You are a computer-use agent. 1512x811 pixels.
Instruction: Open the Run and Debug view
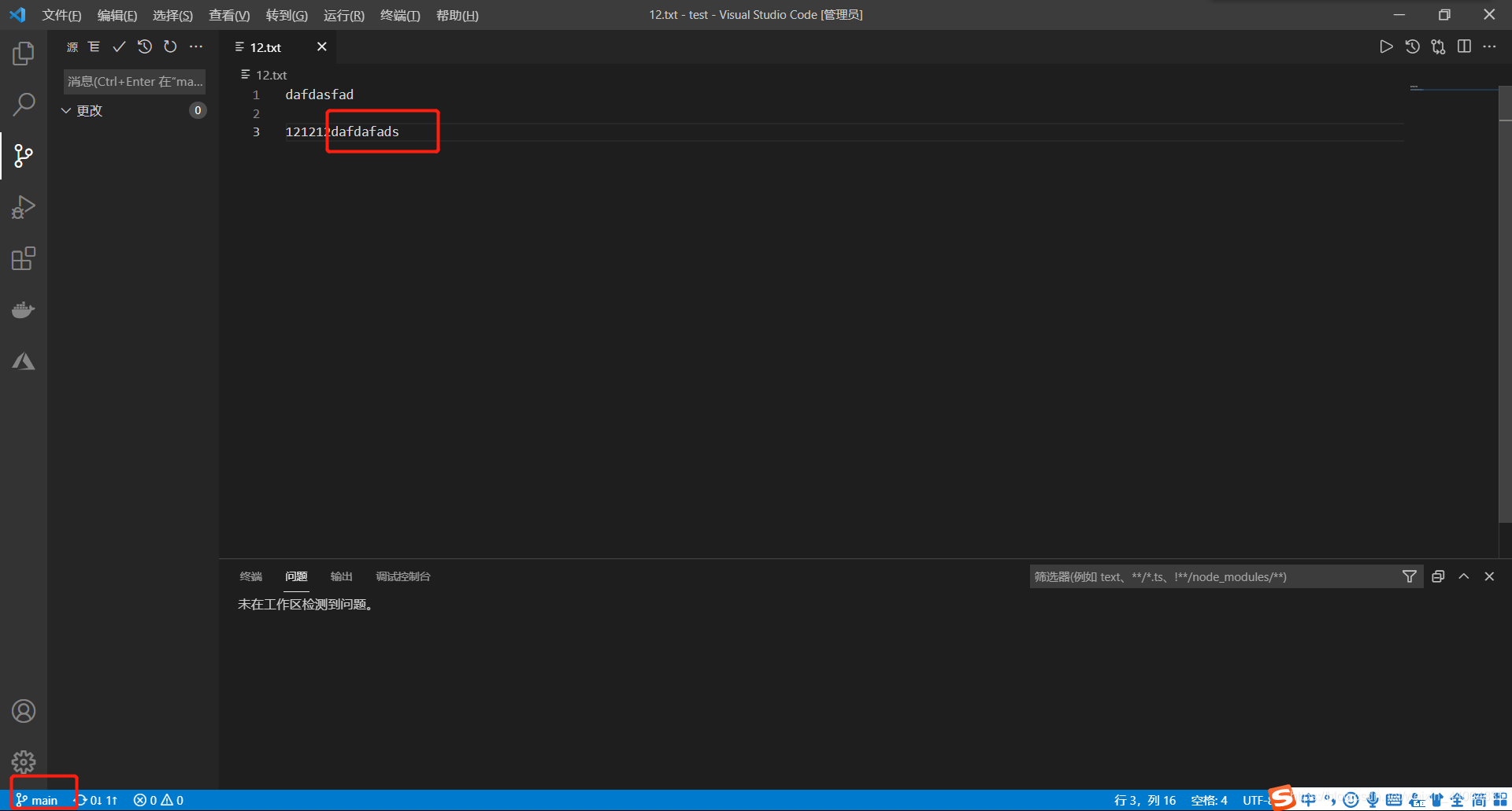(24, 207)
